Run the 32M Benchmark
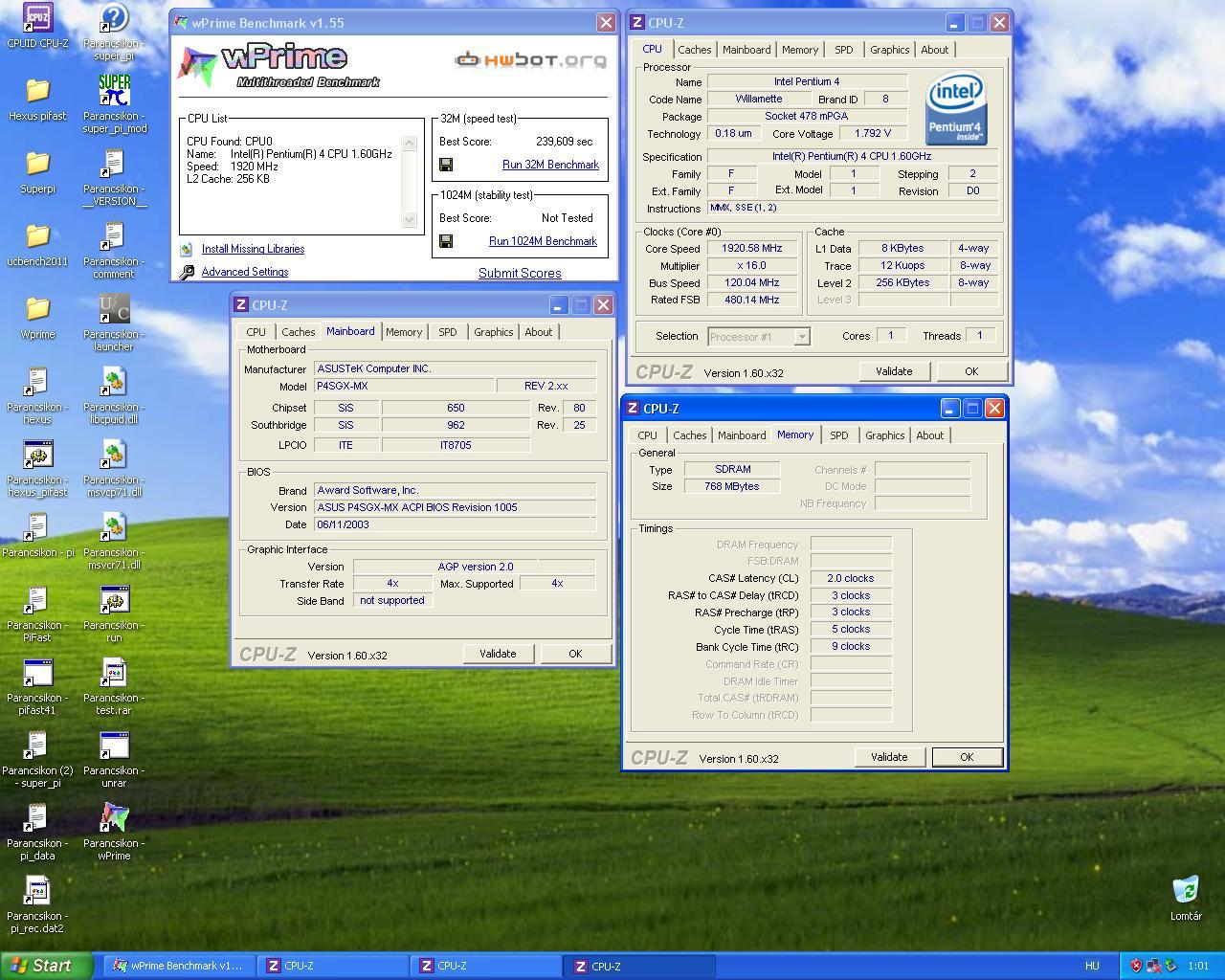This screenshot has width=1225, height=980. point(550,165)
